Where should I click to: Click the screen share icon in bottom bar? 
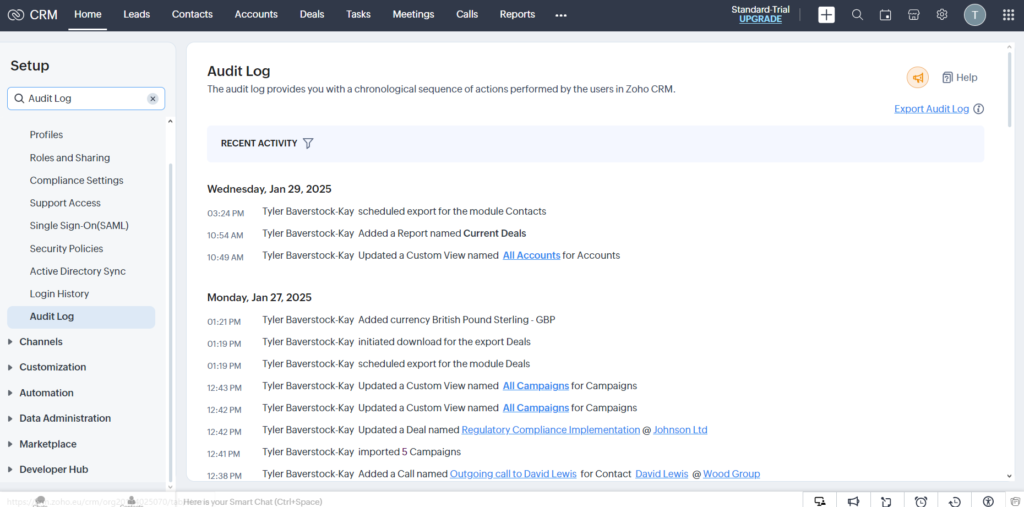tap(819, 501)
